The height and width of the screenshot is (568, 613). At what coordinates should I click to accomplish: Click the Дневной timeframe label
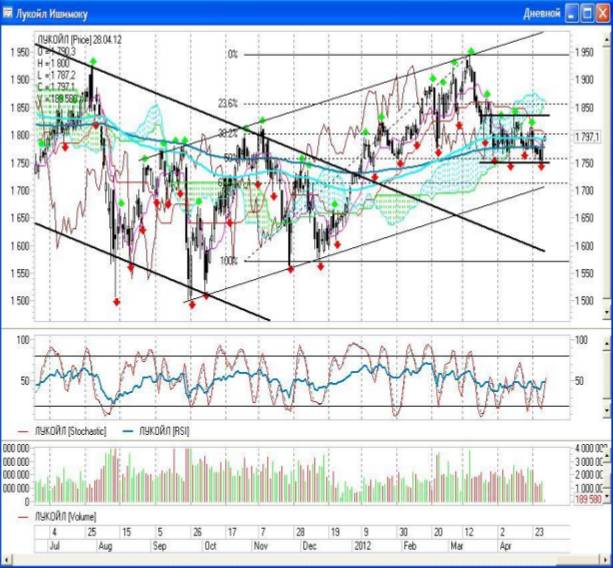coord(541,14)
